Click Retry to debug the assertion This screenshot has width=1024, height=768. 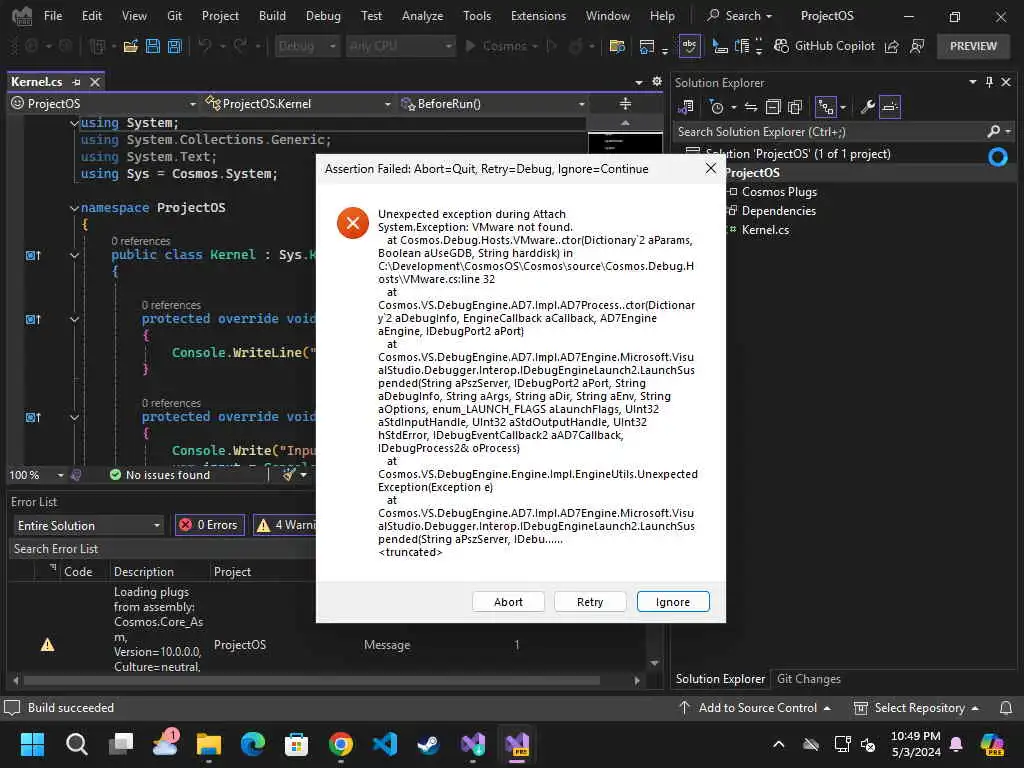(x=590, y=601)
